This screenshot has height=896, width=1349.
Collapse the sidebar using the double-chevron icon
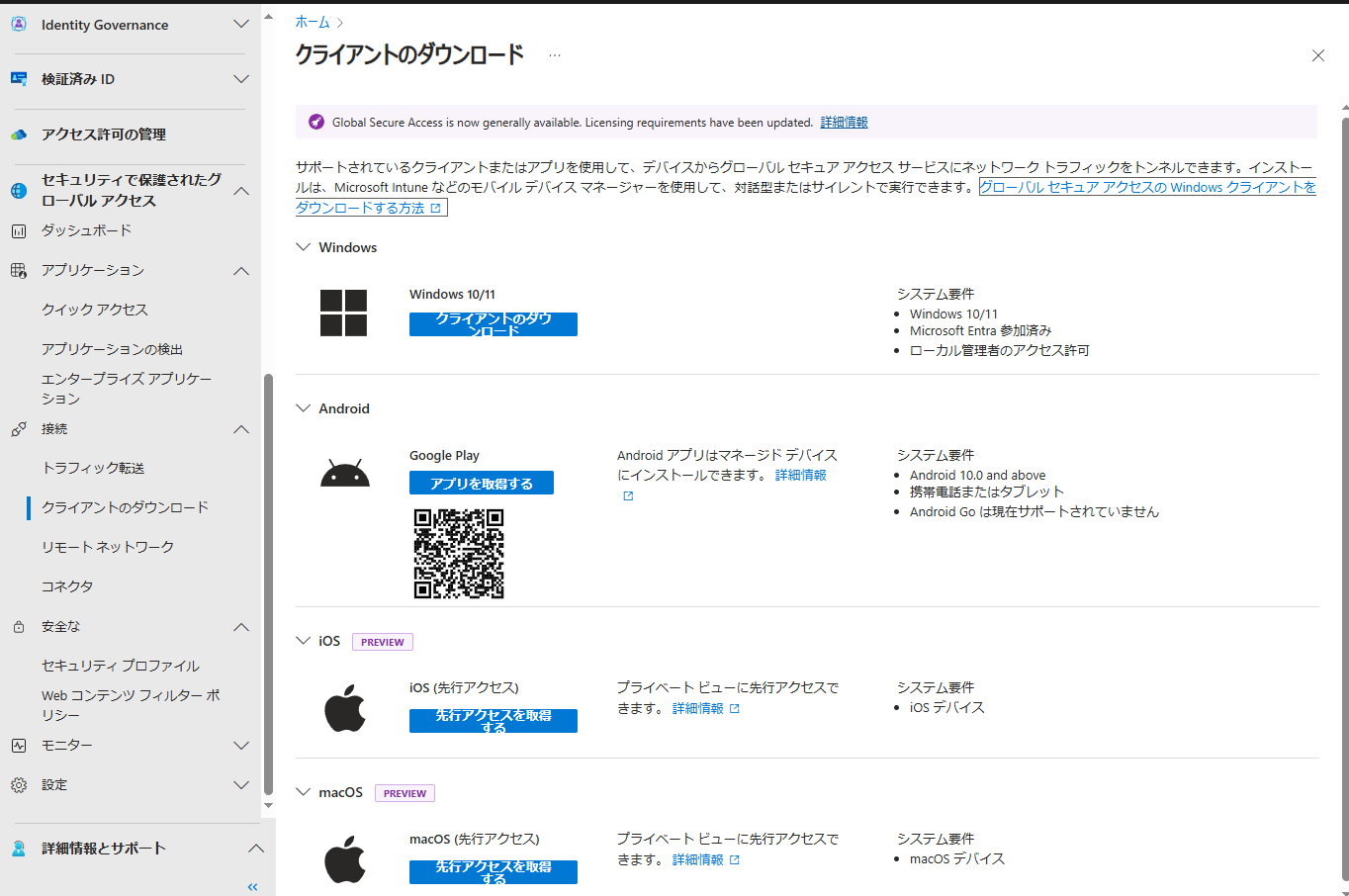(252, 887)
